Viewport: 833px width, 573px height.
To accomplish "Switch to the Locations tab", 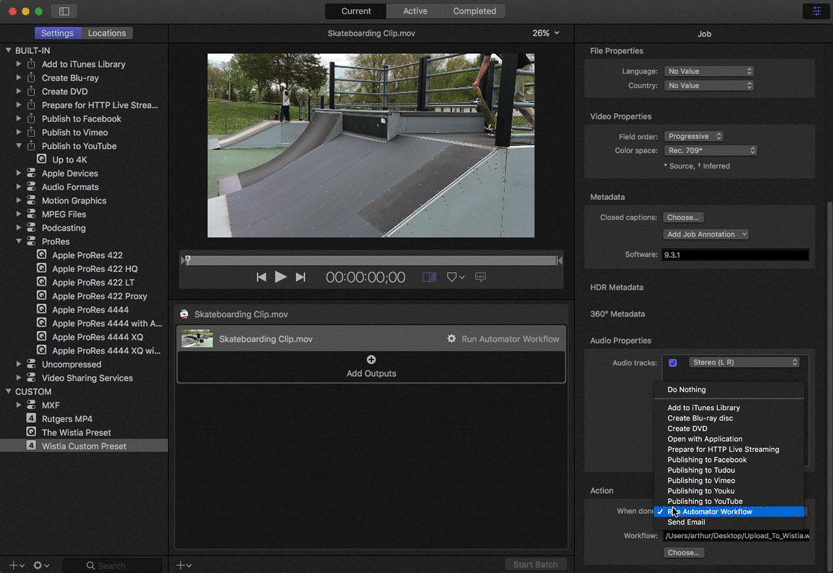I will pyautogui.click(x=107, y=33).
